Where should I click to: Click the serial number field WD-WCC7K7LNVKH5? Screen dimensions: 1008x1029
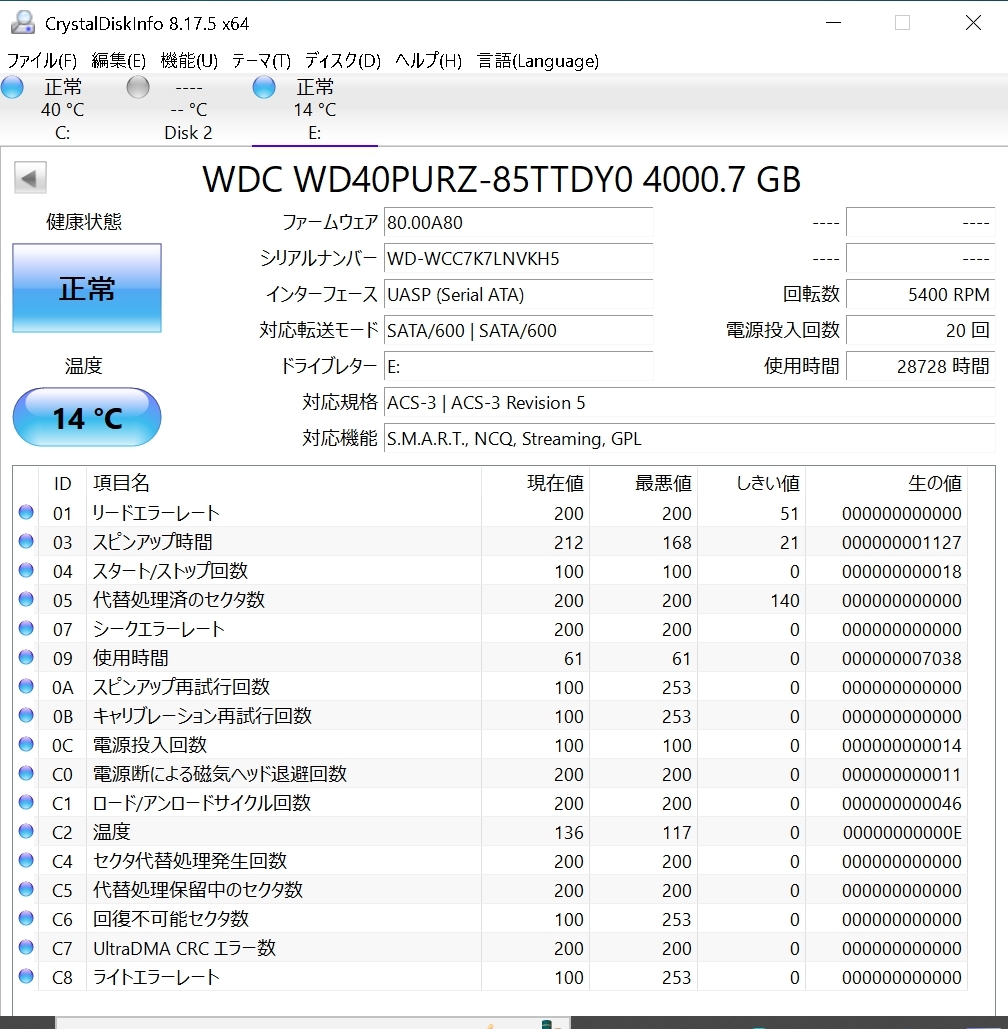[x=518, y=259]
